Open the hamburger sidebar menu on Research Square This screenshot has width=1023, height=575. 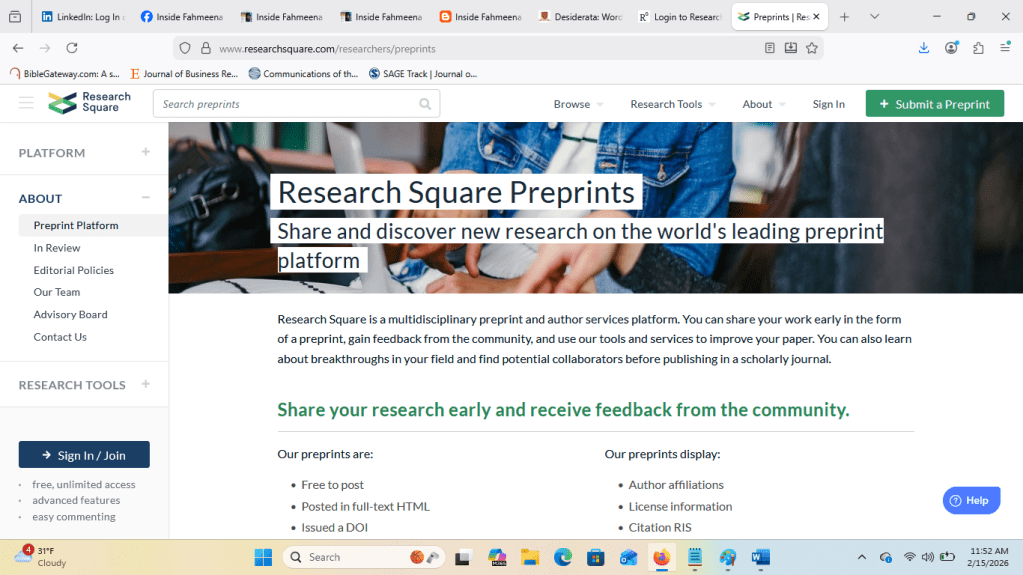pyautogui.click(x=26, y=103)
